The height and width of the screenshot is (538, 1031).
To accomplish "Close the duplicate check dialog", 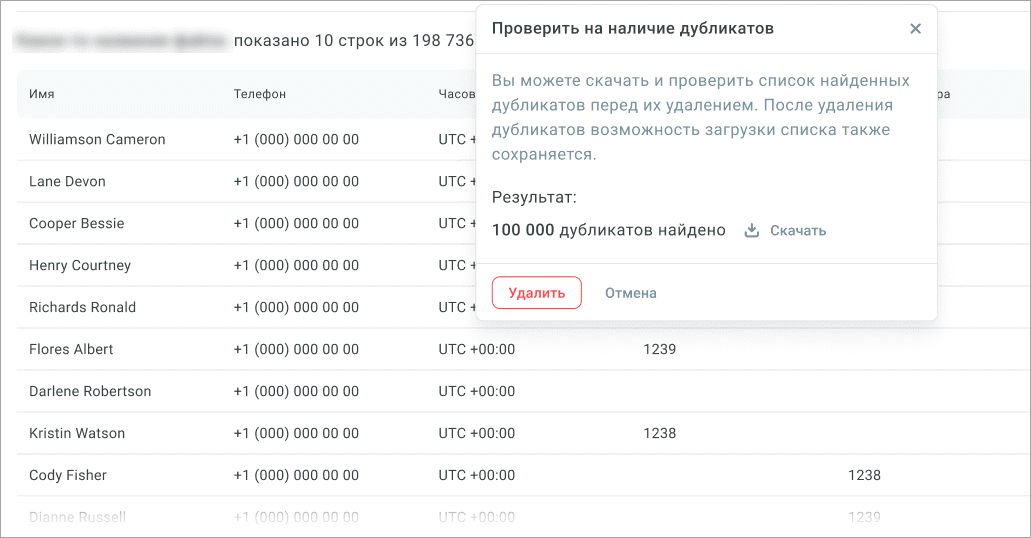I will coord(915,29).
